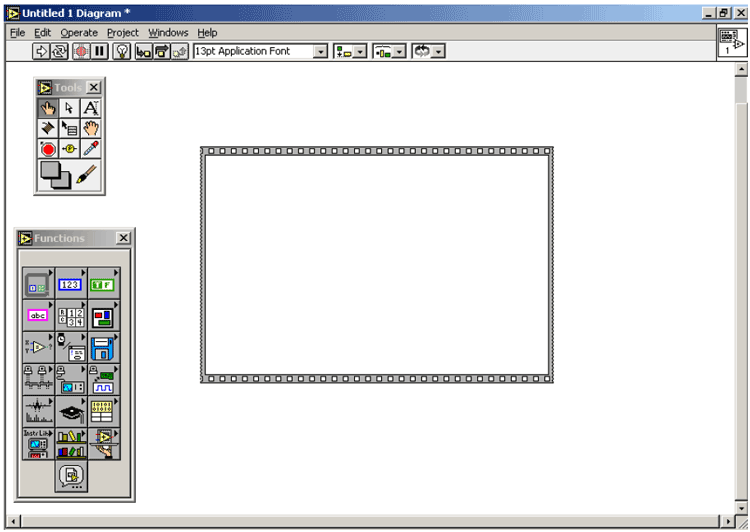Select the Positioning arrow tool
750x532 pixels.
click(69, 108)
